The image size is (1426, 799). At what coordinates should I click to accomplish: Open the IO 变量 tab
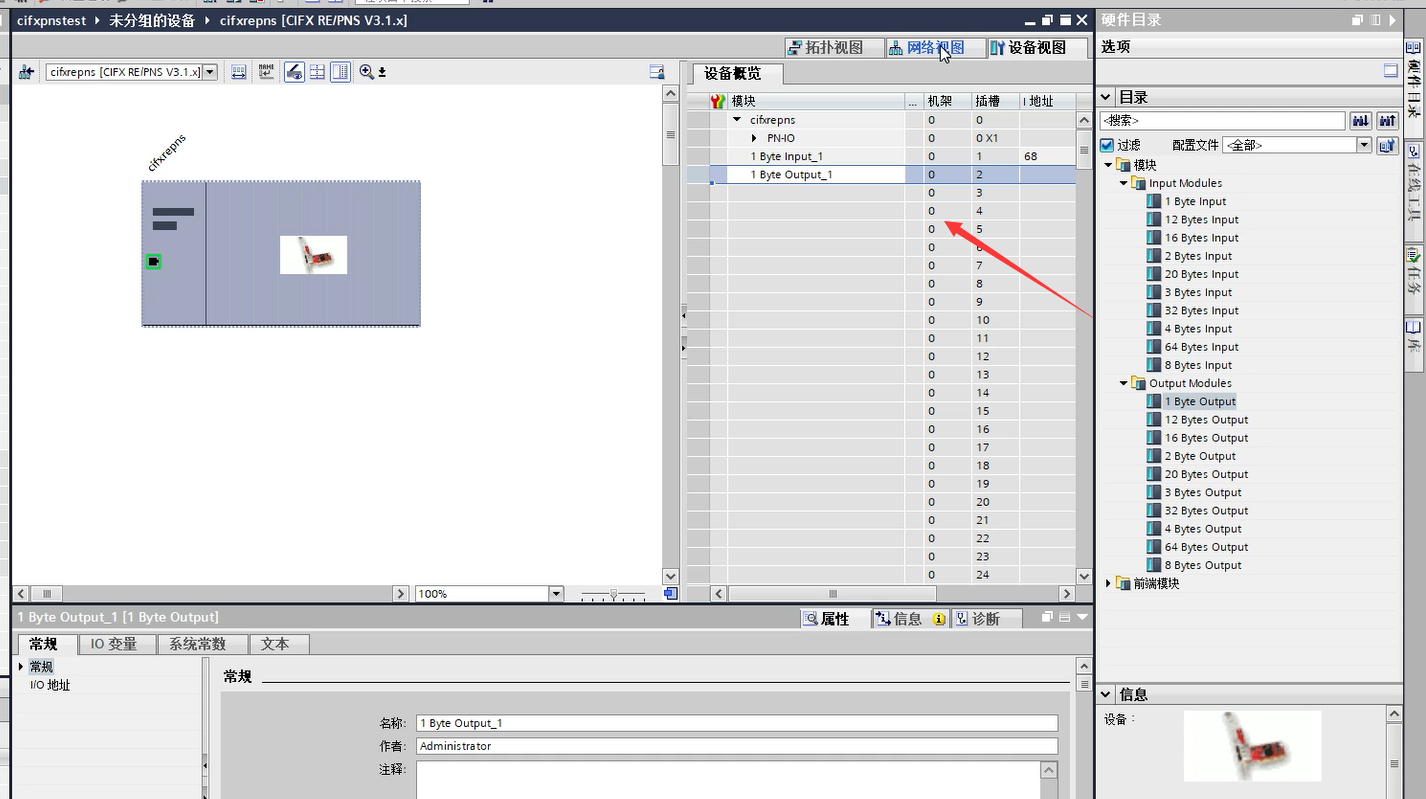click(x=113, y=644)
